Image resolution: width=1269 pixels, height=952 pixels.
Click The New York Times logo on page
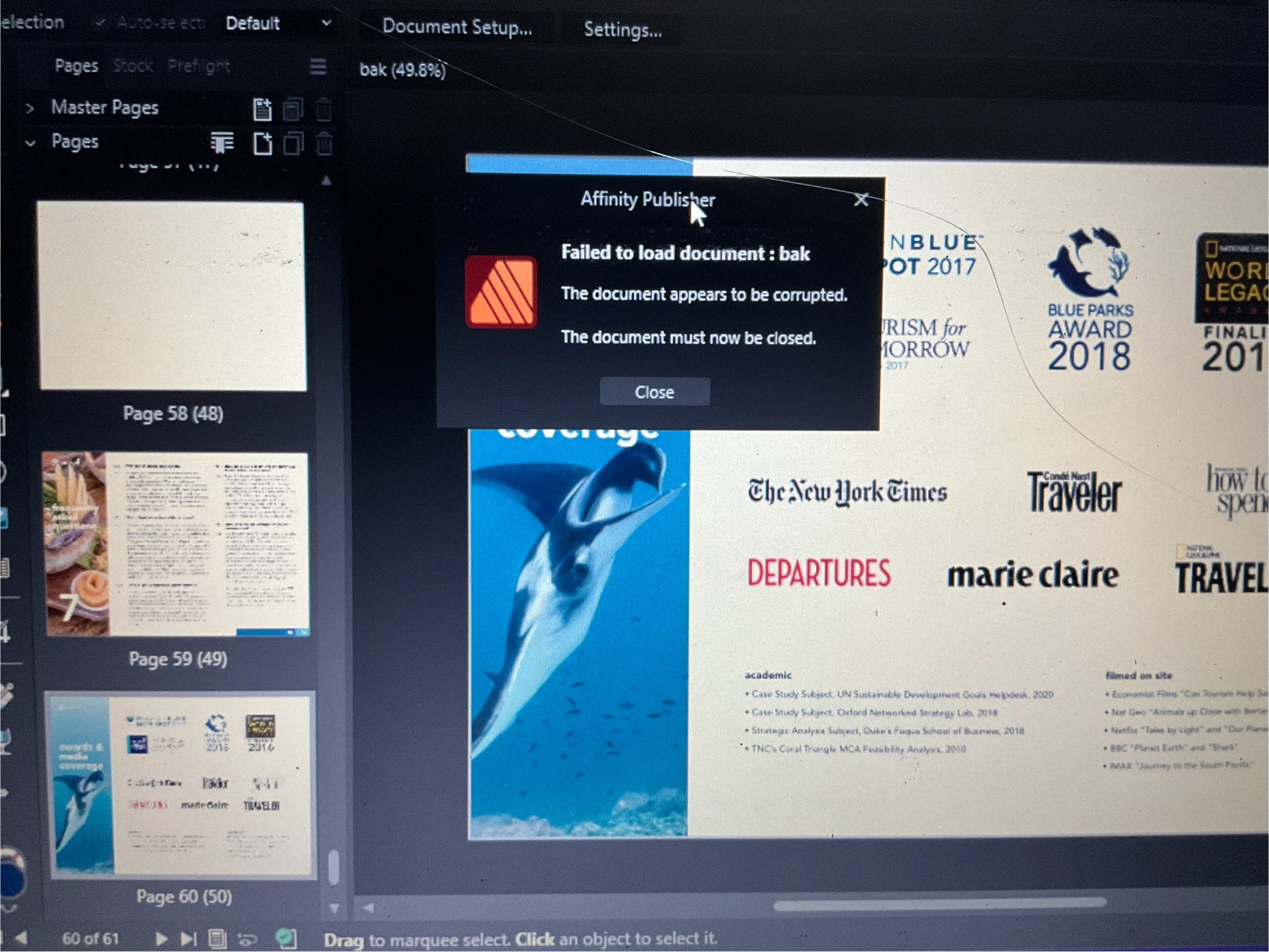847,492
